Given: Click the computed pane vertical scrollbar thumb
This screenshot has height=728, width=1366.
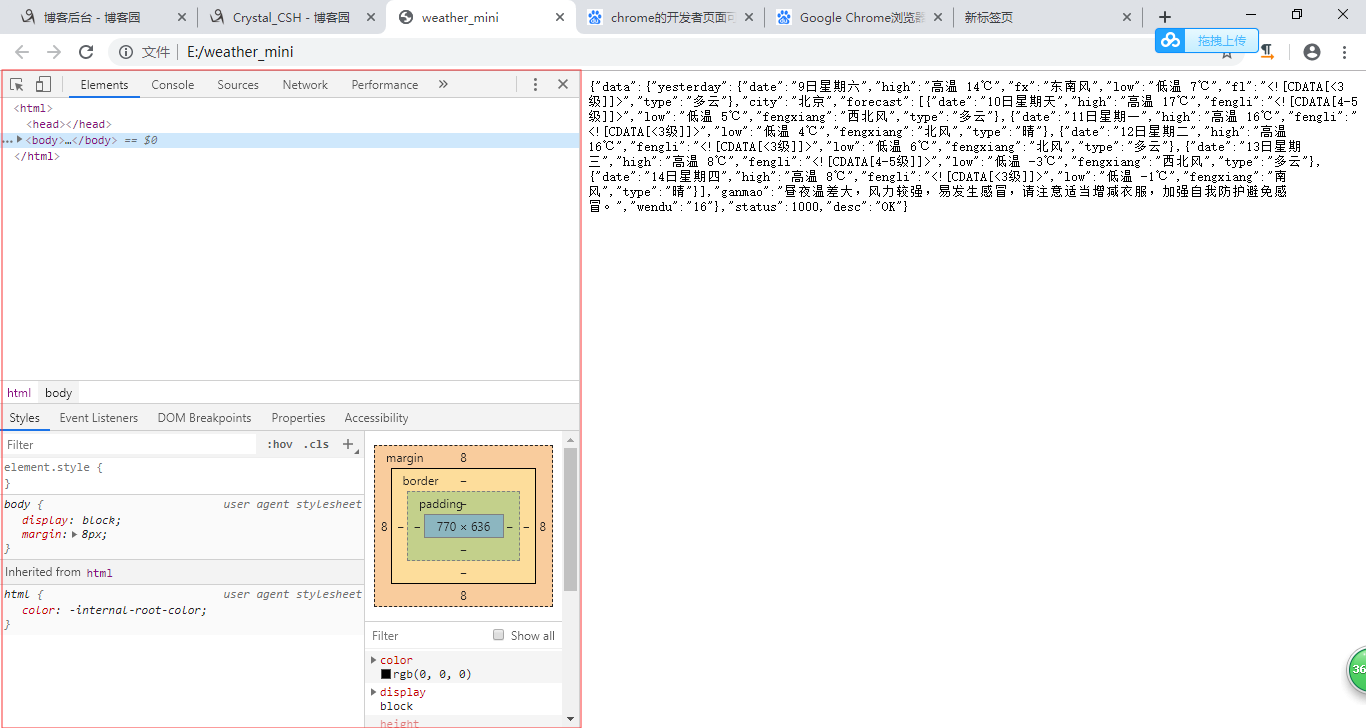Looking at the screenshot, I should (x=570, y=519).
